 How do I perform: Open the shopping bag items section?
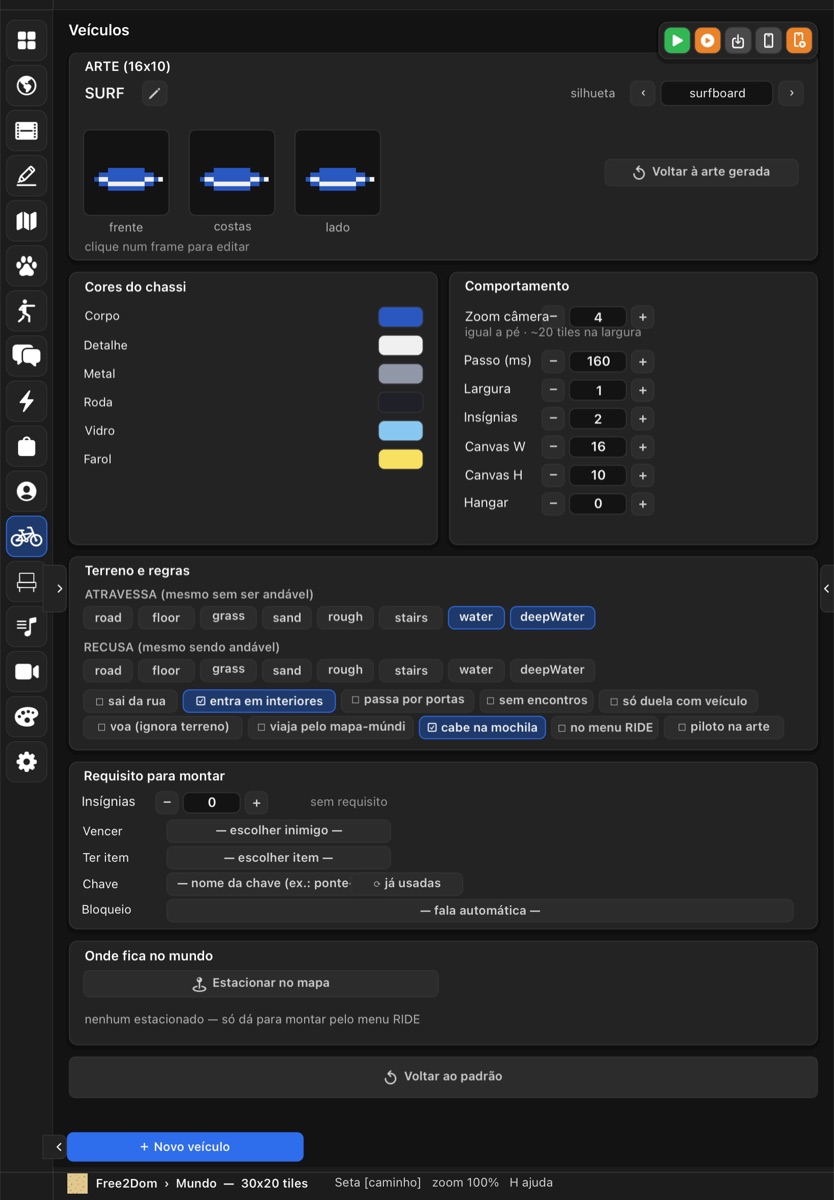click(x=27, y=446)
